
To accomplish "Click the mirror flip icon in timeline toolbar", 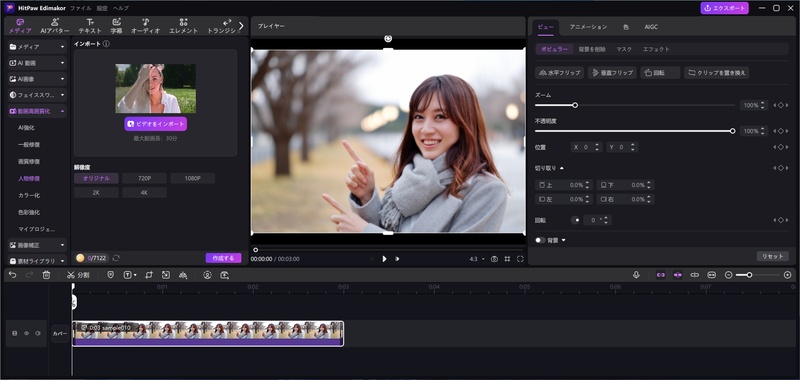I will (183, 275).
